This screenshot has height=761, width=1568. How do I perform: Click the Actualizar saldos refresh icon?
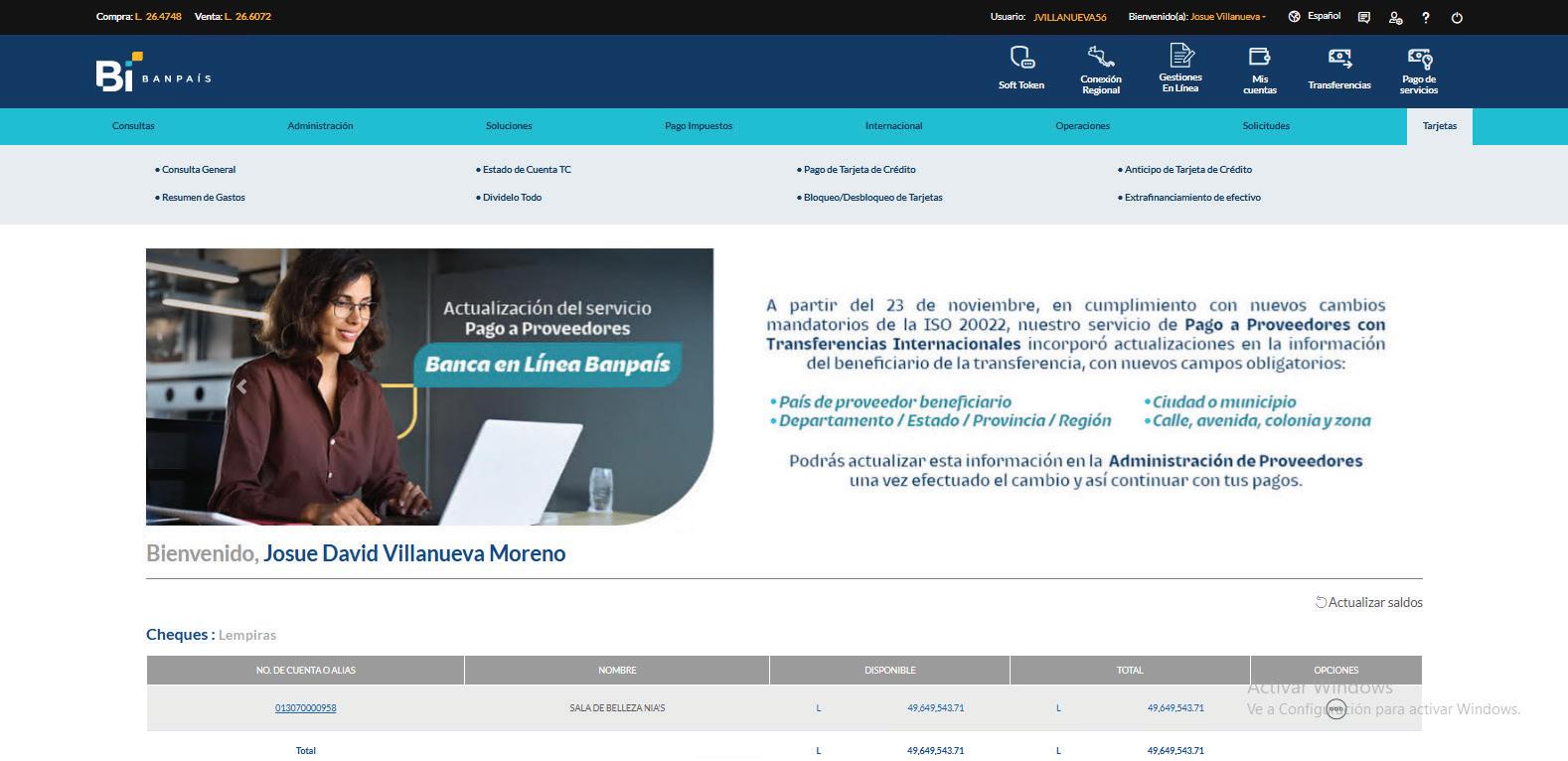click(x=1321, y=602)
